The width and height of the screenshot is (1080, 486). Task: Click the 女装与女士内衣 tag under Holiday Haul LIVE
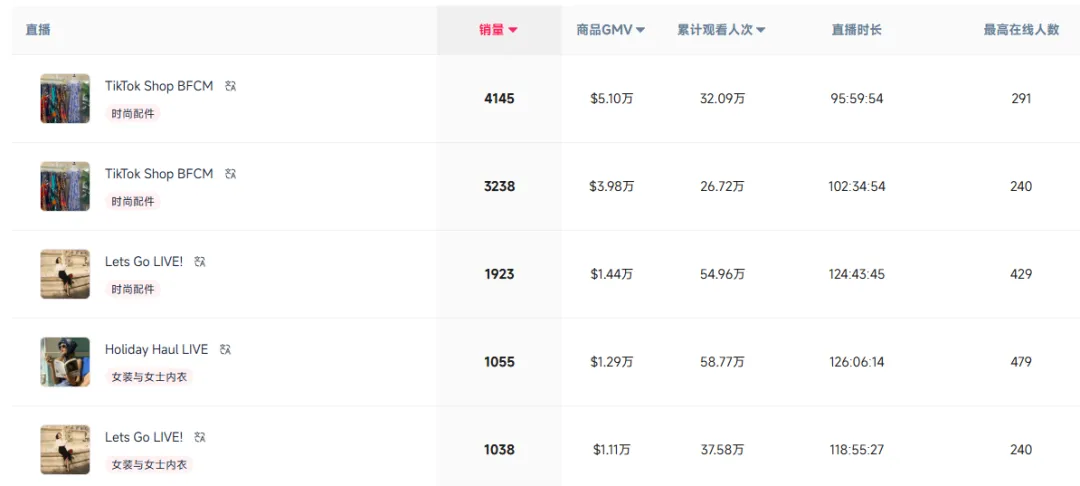coord(149,377)
